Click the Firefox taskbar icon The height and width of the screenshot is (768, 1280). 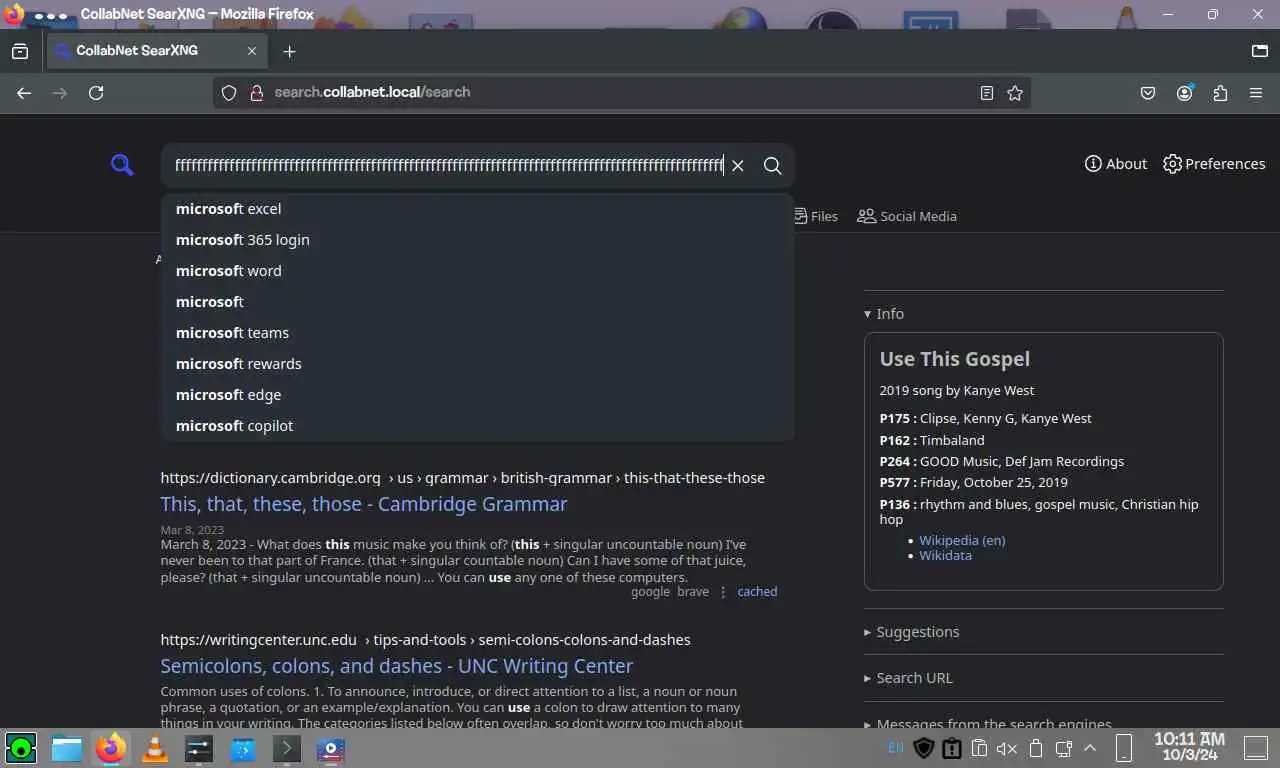(111, 748)
